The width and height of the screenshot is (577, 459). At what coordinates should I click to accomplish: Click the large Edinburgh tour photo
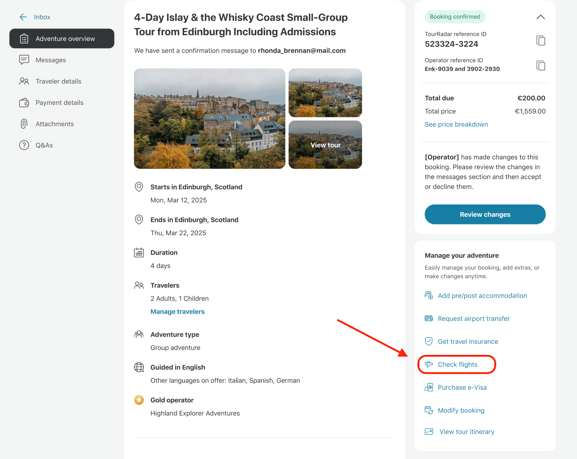coord(209,119)
